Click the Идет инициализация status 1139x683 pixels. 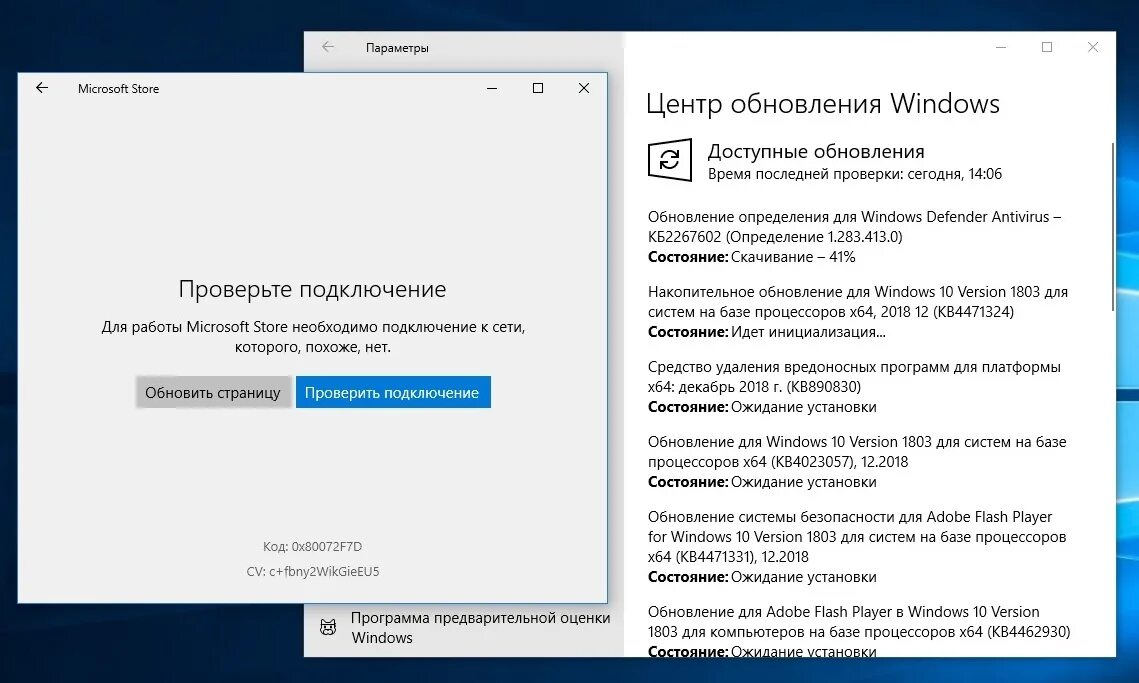[808, 332]
